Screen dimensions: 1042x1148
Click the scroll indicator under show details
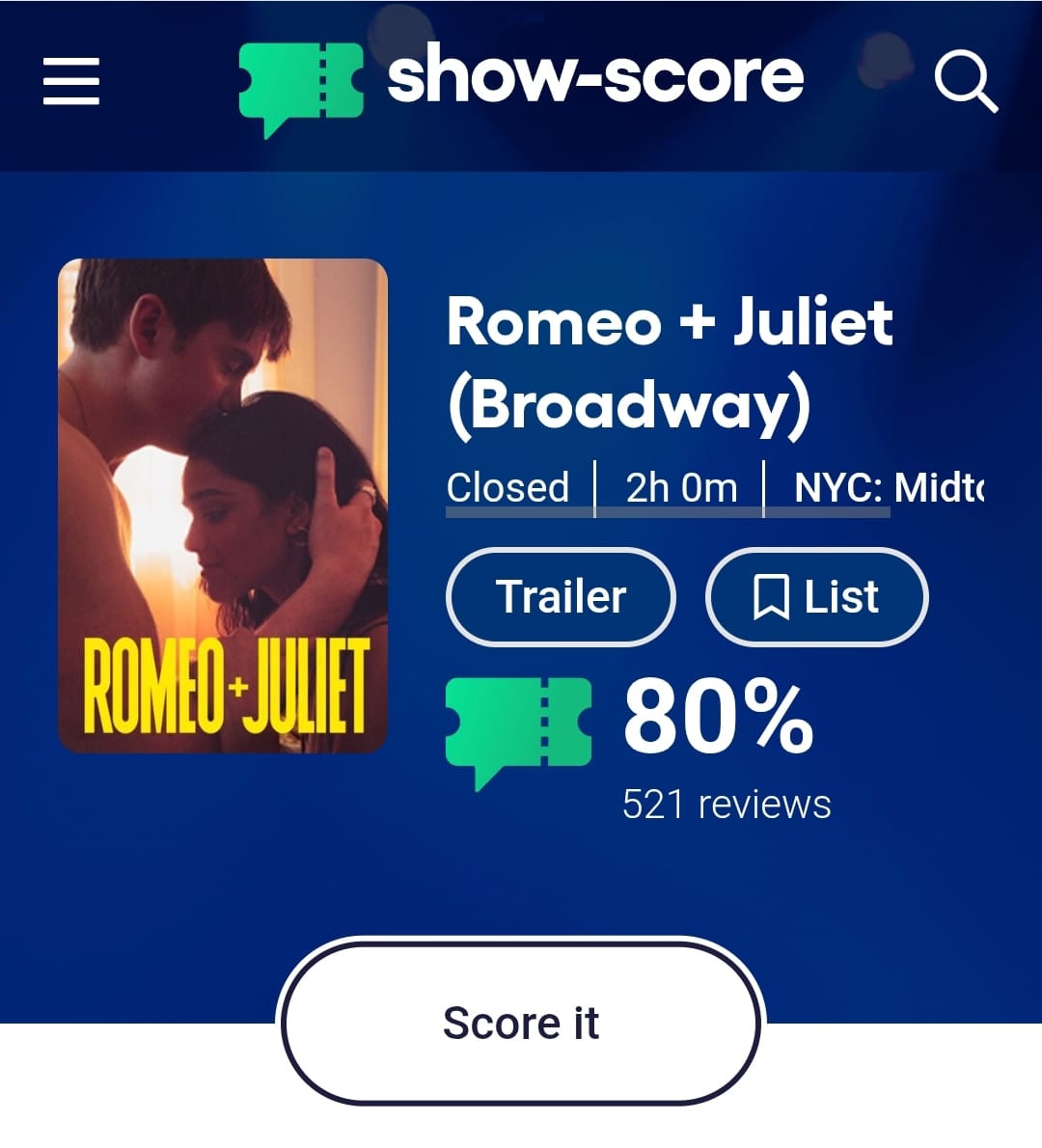[668, 512]
